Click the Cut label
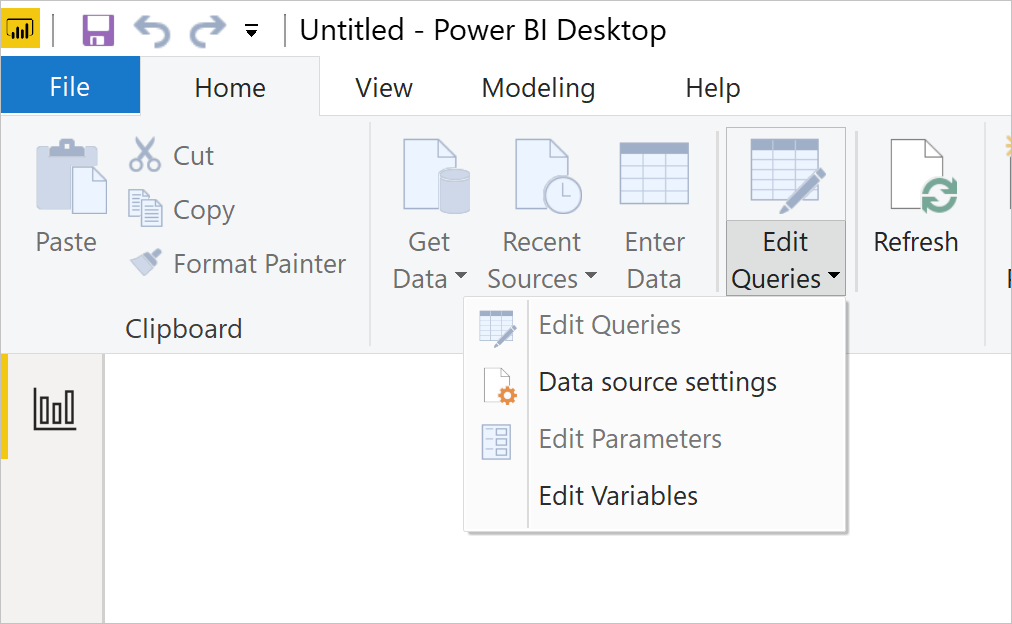The image size is (1012, 624). 193,156
